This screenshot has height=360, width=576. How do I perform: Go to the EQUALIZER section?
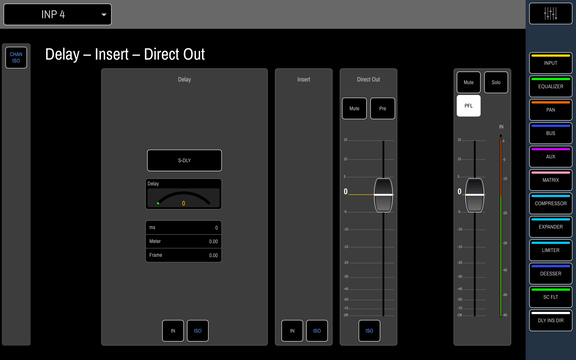point(550,86)
